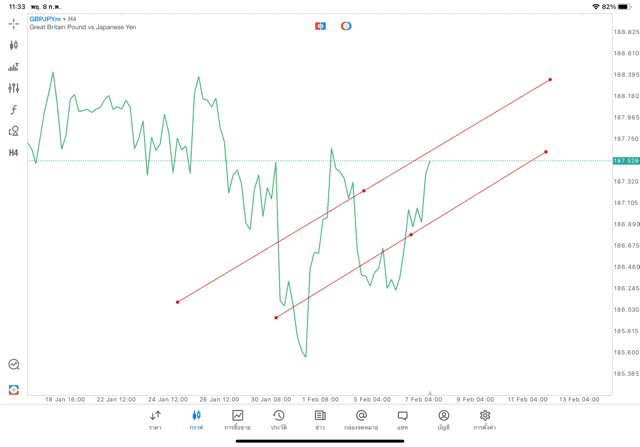The image size is (640, 447).
Task: Select the crosshair tool in left sidebar
Action: click(x=14, y=23)
